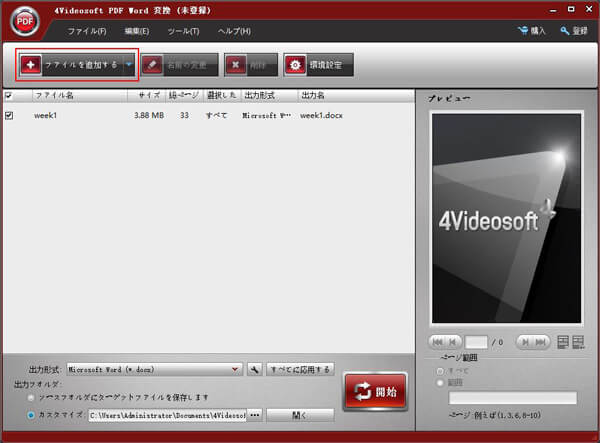The height and width of the screenshot is (443, 600).
Task: Uncheck the week1 file checkbox
Action: coord(9,115)
